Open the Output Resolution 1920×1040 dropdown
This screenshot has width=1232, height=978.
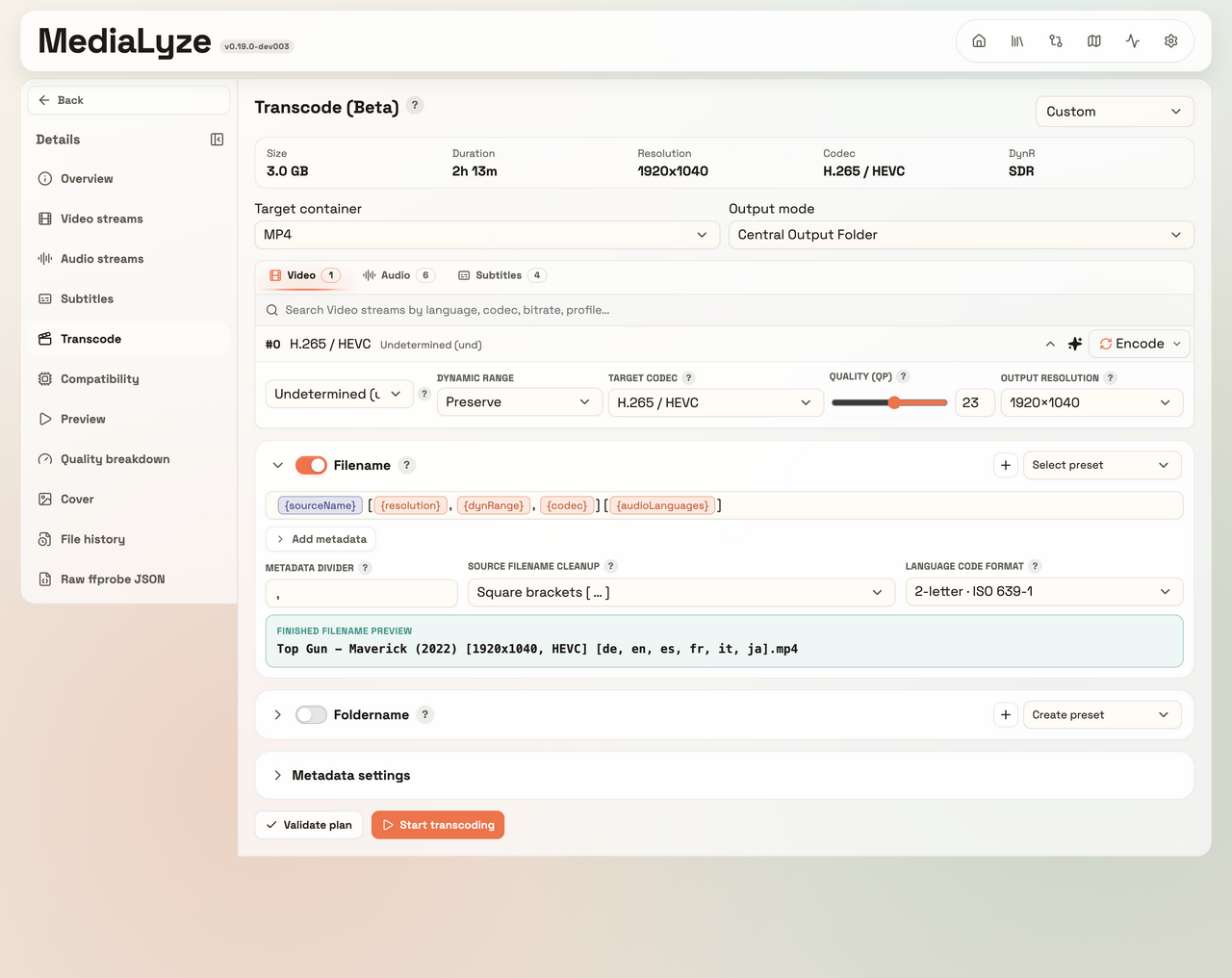tap(1091, 402)
